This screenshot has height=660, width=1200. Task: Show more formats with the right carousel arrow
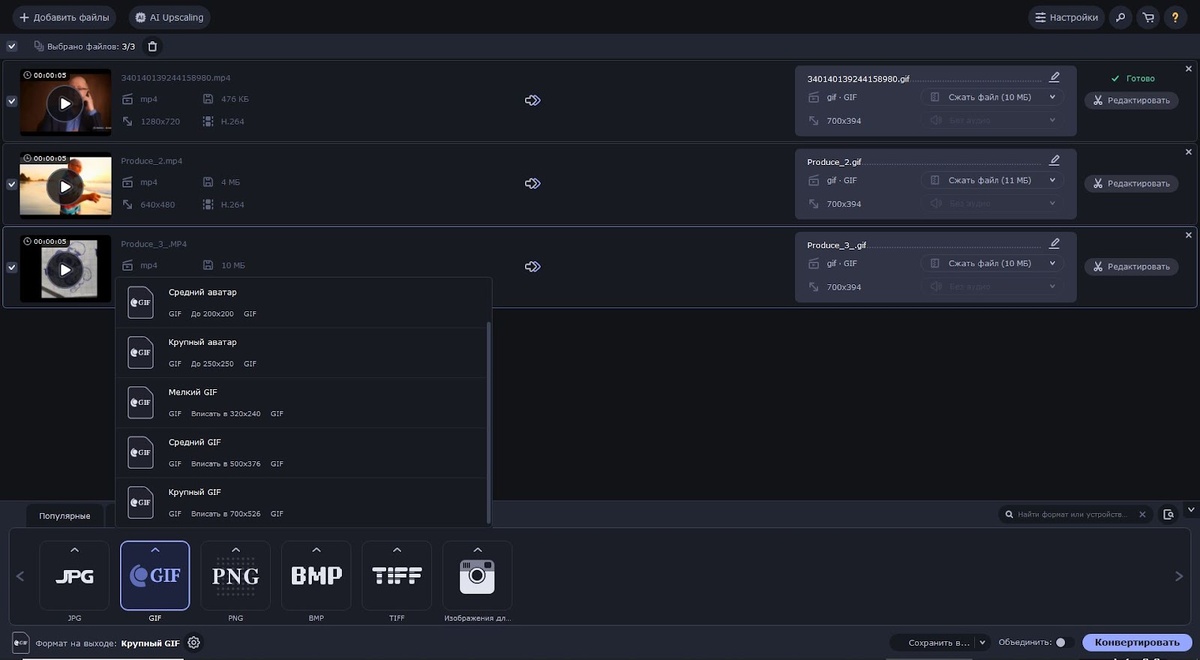[x=1179, y=576]
